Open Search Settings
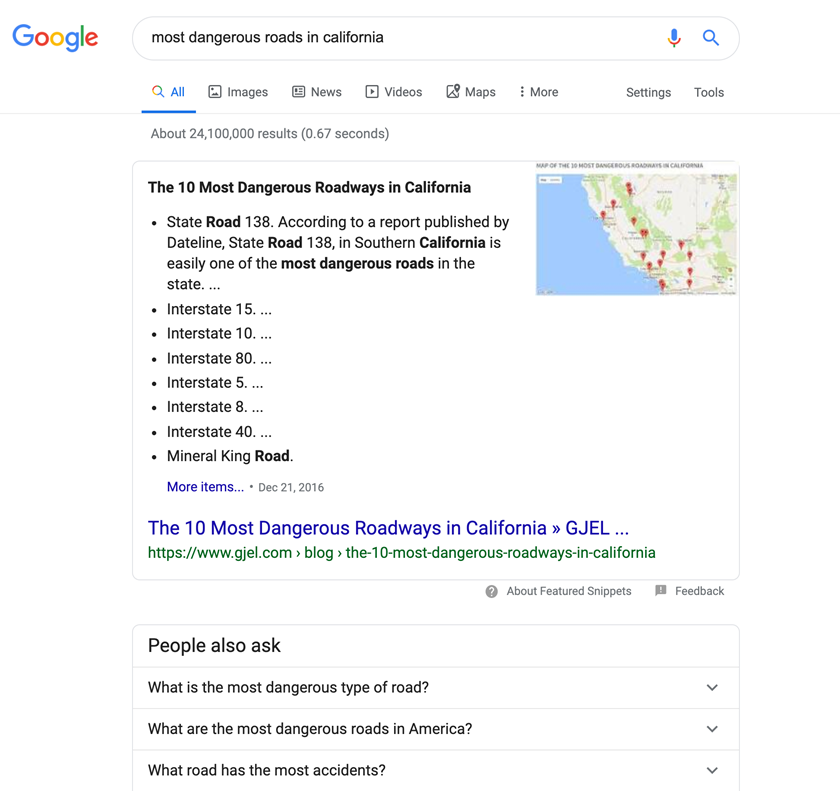Image resolution: width=840 pixels, height=791 pixels. tap(648, 92)
